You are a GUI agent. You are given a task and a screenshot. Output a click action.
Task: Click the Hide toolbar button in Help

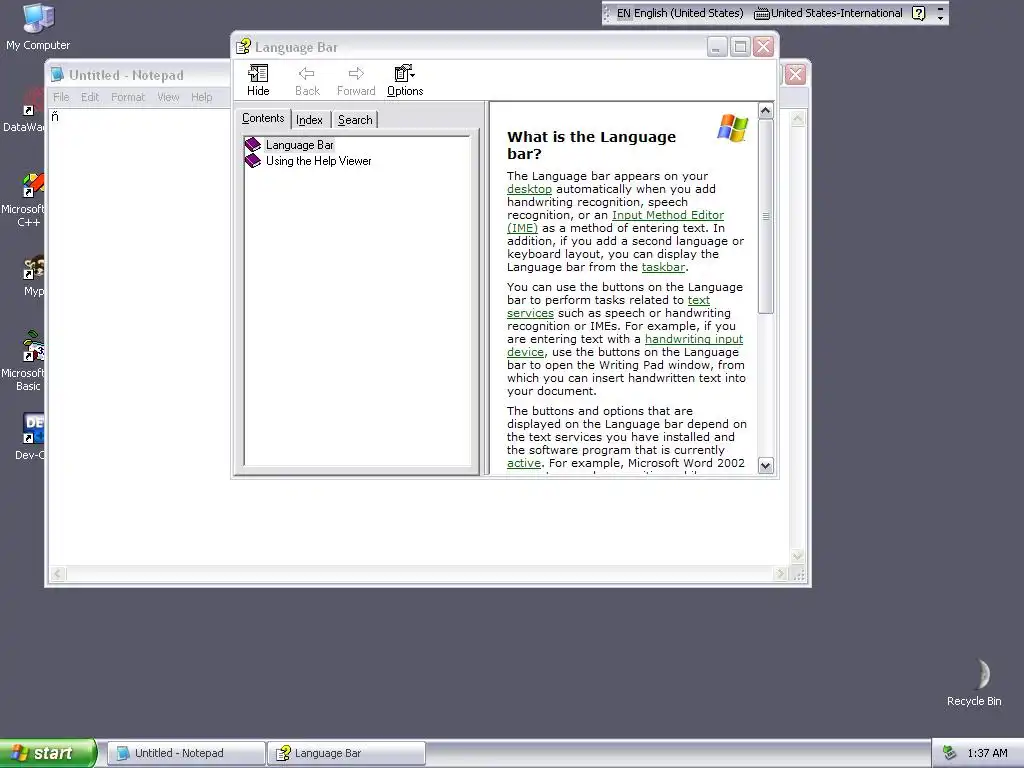click(x=258, y=81)
